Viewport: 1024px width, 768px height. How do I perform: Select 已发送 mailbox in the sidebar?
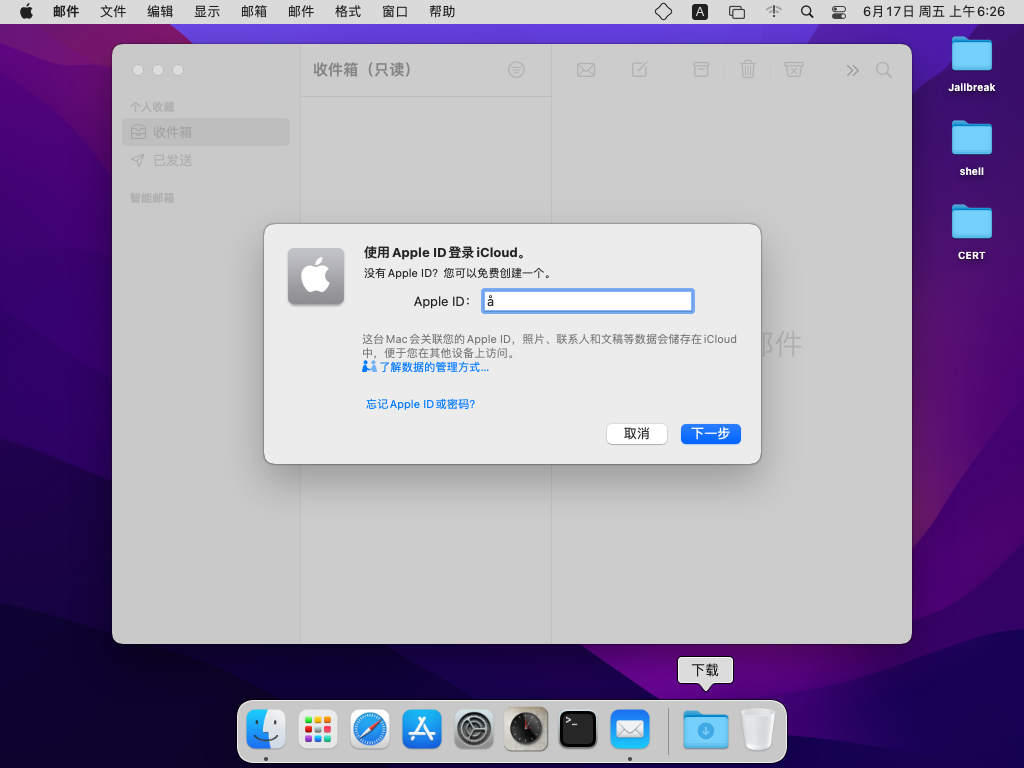click(x=206, y=160)
